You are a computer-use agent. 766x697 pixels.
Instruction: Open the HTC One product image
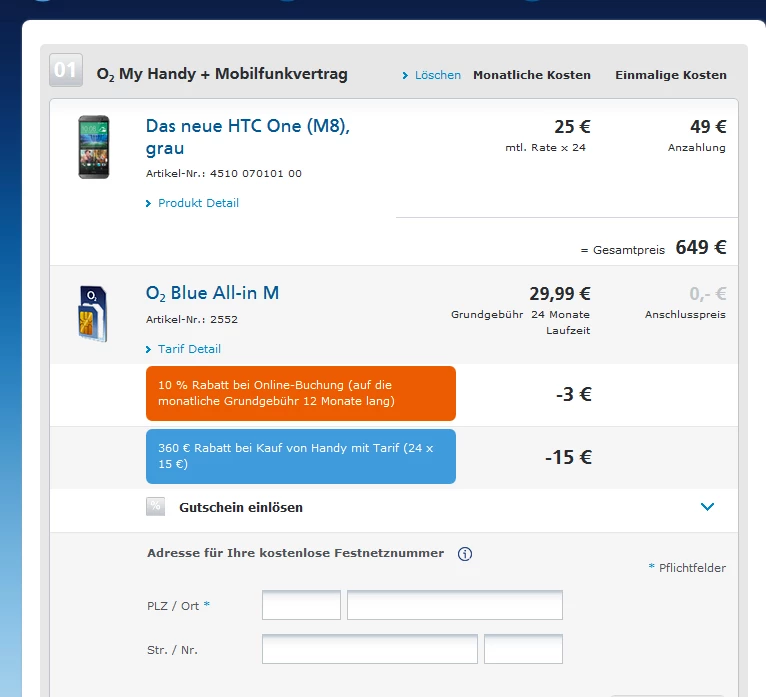(x=94, y=147)
